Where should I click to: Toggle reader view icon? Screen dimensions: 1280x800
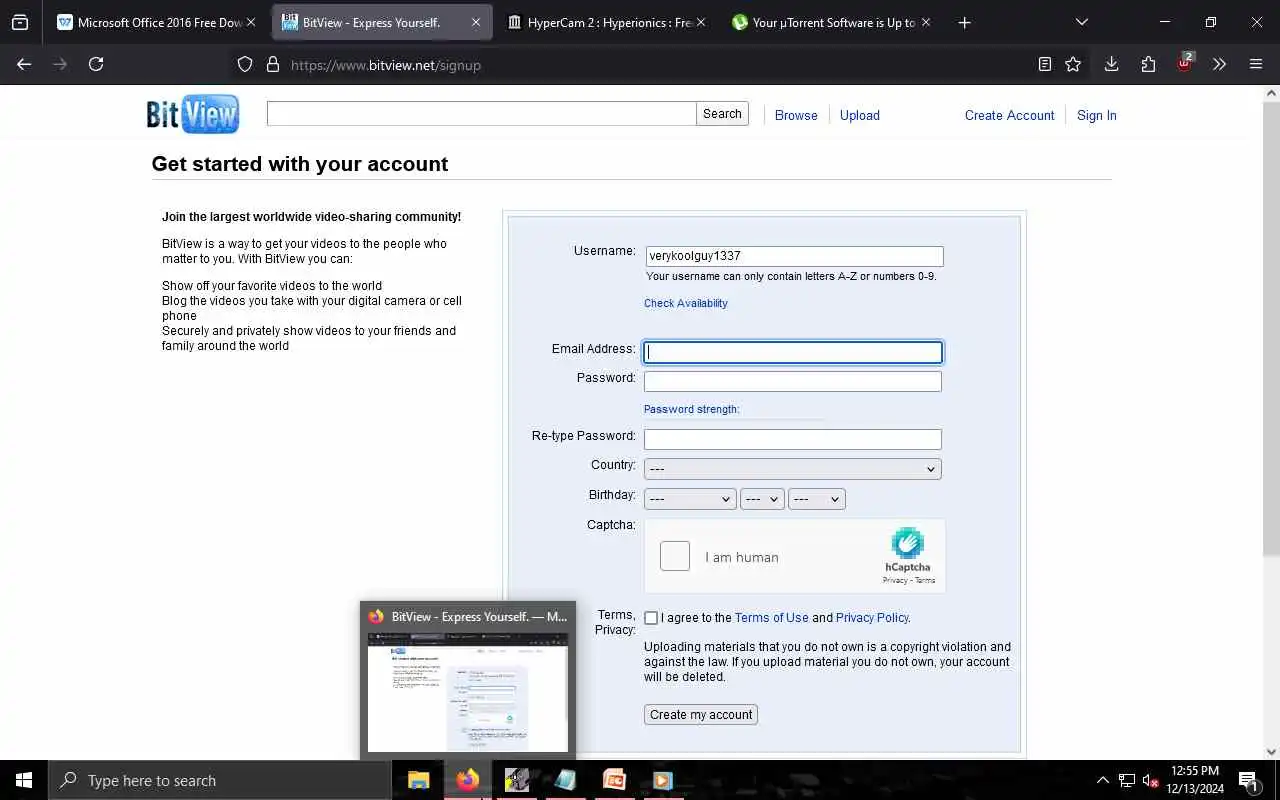click(1044, 64)
